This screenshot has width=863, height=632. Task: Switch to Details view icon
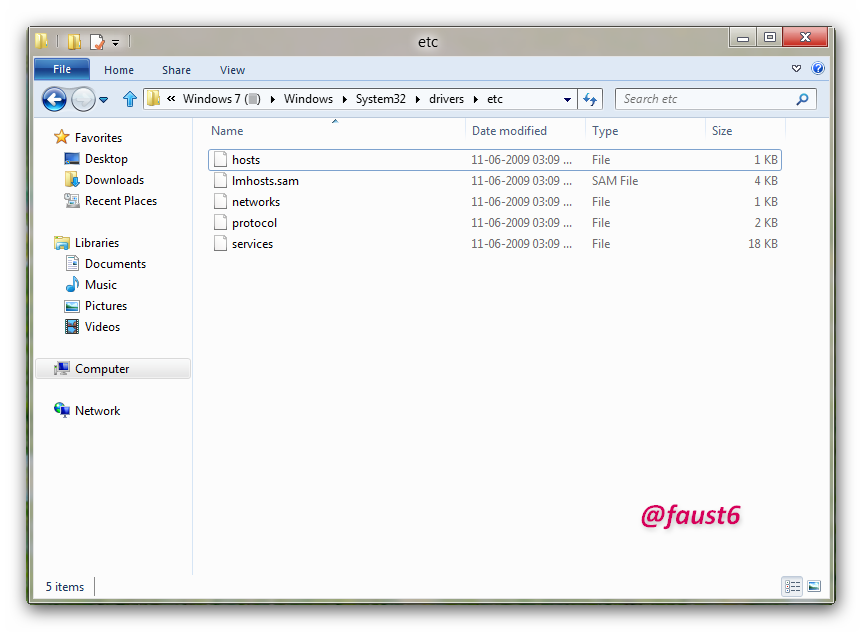pyautogui.click(x=793, y=586)
